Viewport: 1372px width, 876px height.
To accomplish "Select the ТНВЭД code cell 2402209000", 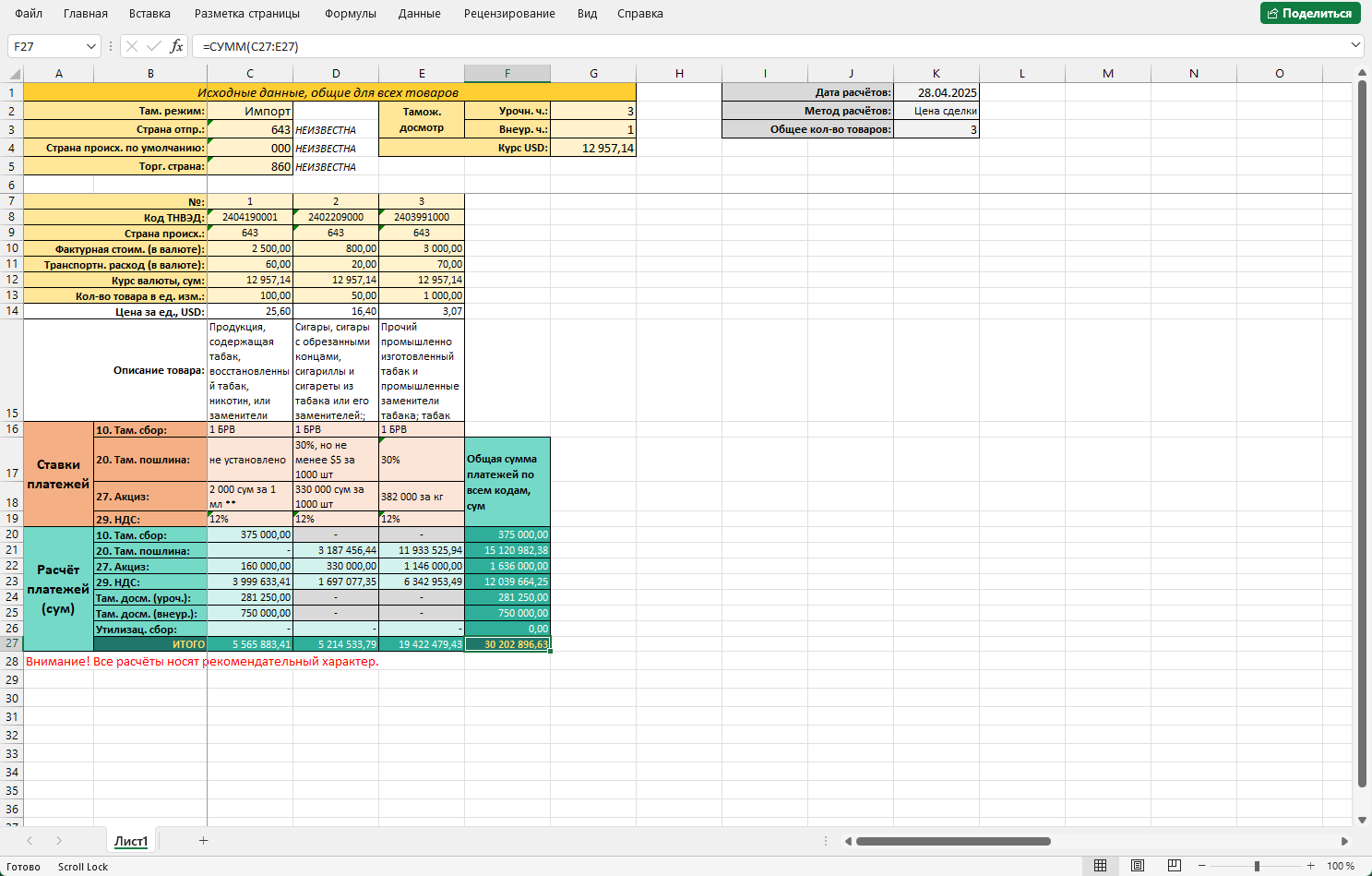I will [336, 217].
